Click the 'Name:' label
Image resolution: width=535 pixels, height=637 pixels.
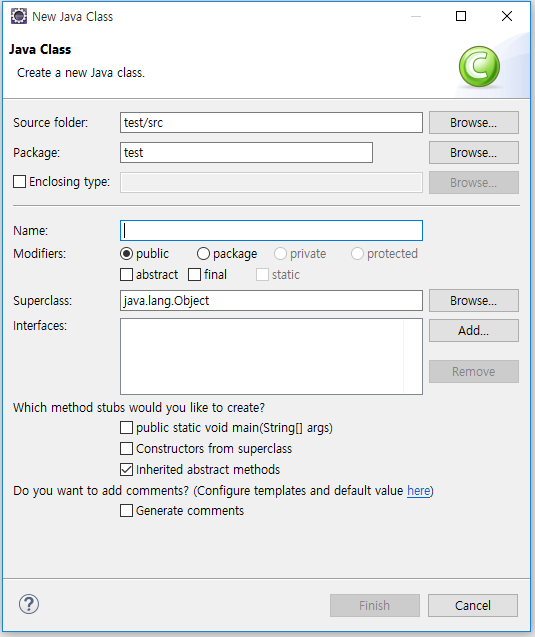tap(30, 230)
